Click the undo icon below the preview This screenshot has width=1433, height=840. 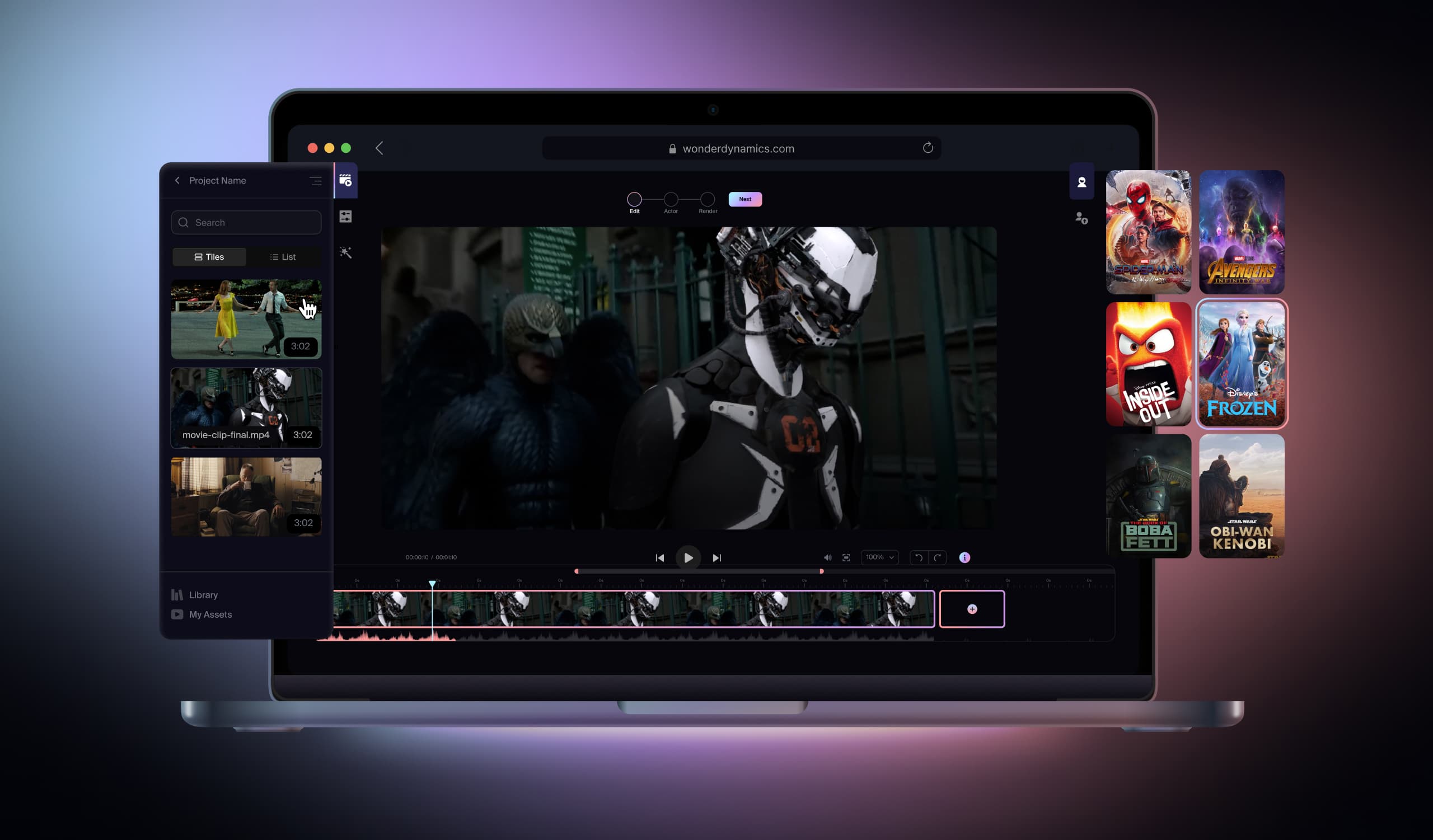click(919, 557)
